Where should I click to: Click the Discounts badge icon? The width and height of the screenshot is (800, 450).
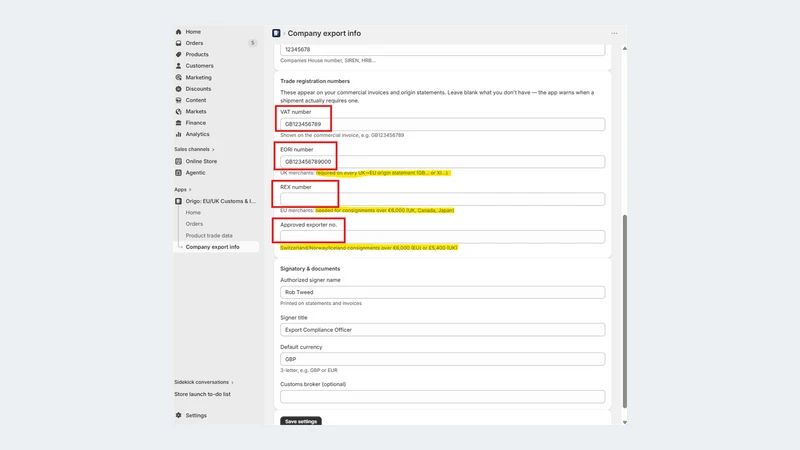tap(179, 89)
